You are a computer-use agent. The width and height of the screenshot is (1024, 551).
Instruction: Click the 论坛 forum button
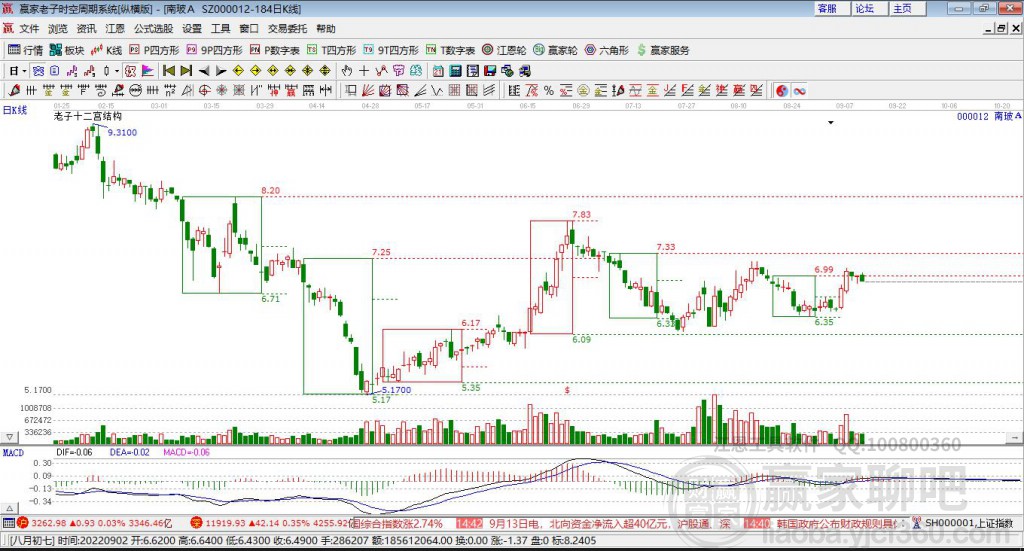pyautogui.click(x=870, y=8)
